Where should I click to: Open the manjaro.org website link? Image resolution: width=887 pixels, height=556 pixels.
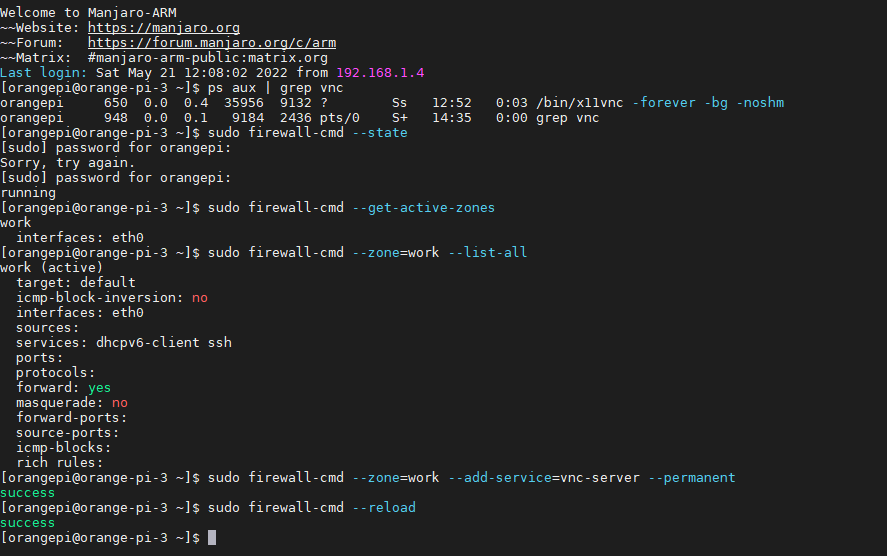coord(163,28)
